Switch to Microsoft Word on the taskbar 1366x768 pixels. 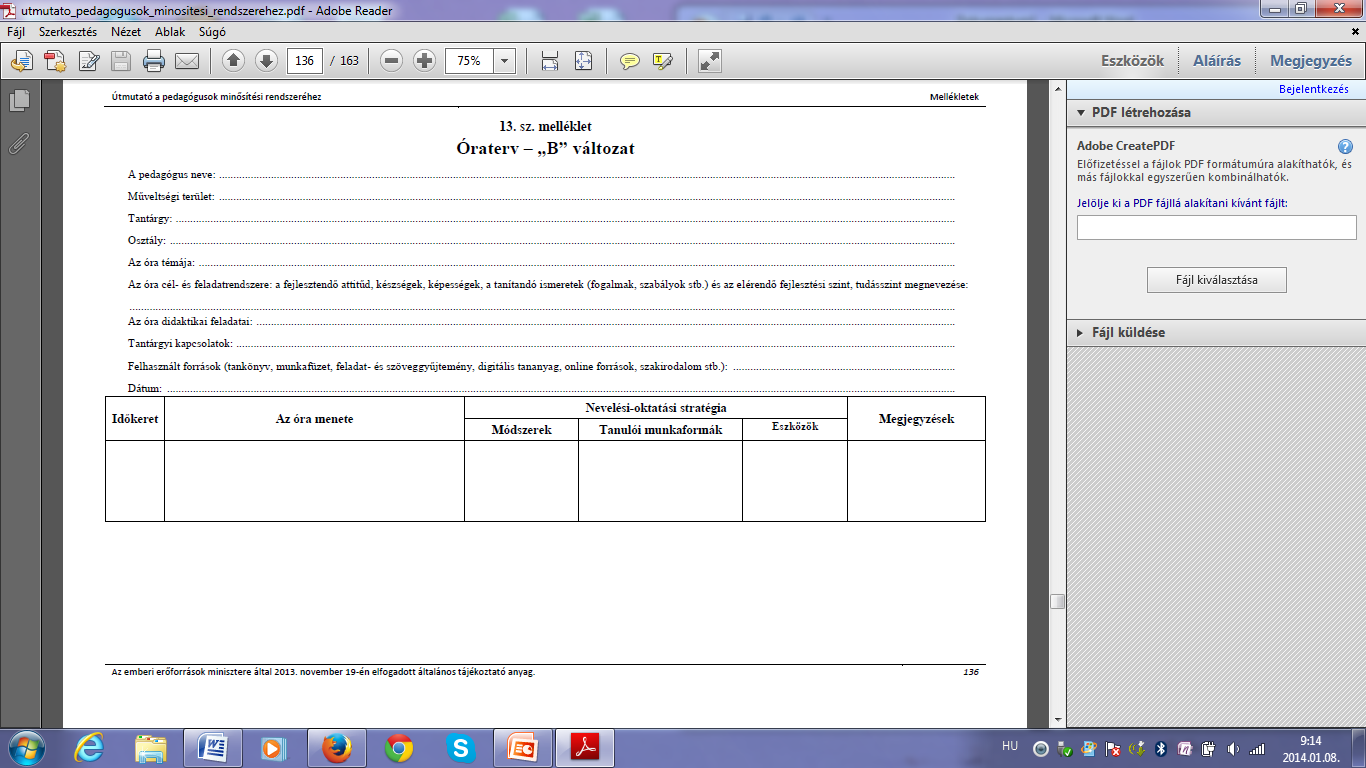[x=213, y=747]
